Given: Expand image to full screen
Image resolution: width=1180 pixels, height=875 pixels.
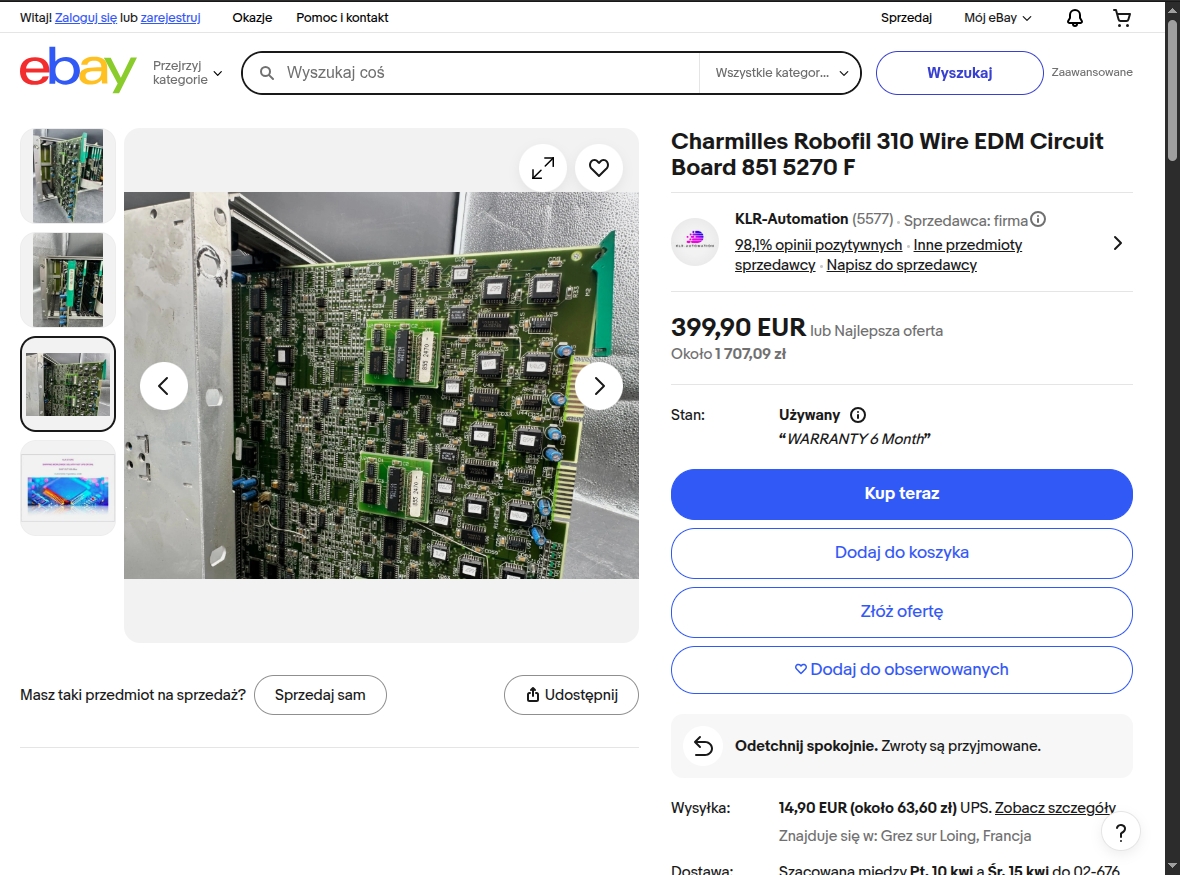Looking at the screenshot, I should [x=543, y=168].
